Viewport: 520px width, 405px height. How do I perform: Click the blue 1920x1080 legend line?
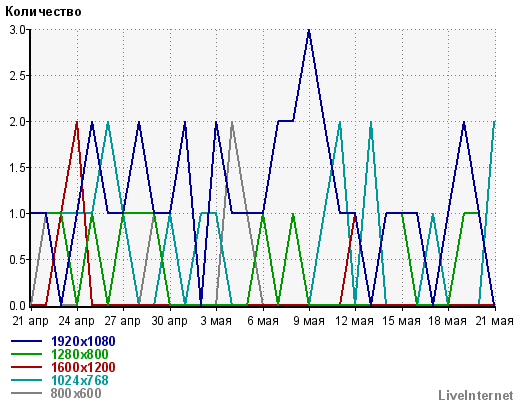tap(27, 341)
